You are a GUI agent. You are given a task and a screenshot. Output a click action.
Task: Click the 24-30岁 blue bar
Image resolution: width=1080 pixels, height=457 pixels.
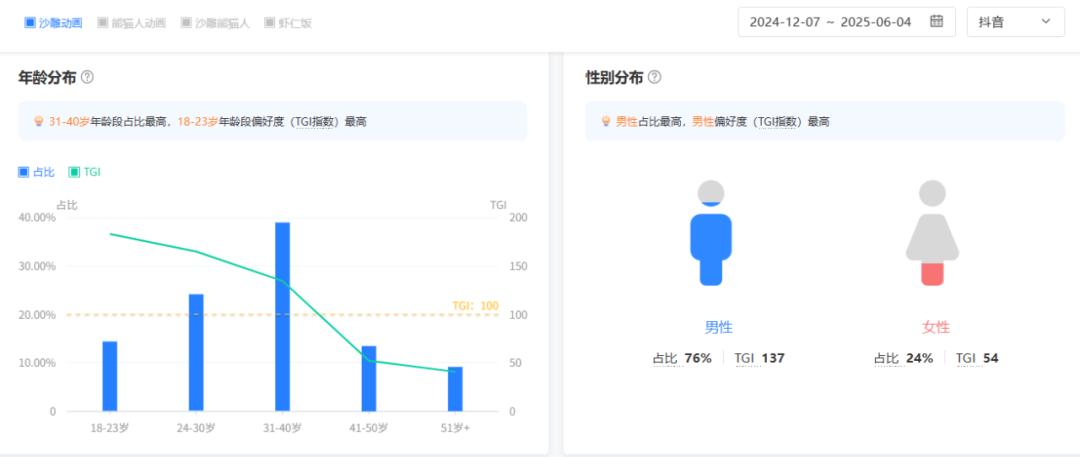[196, 352]
